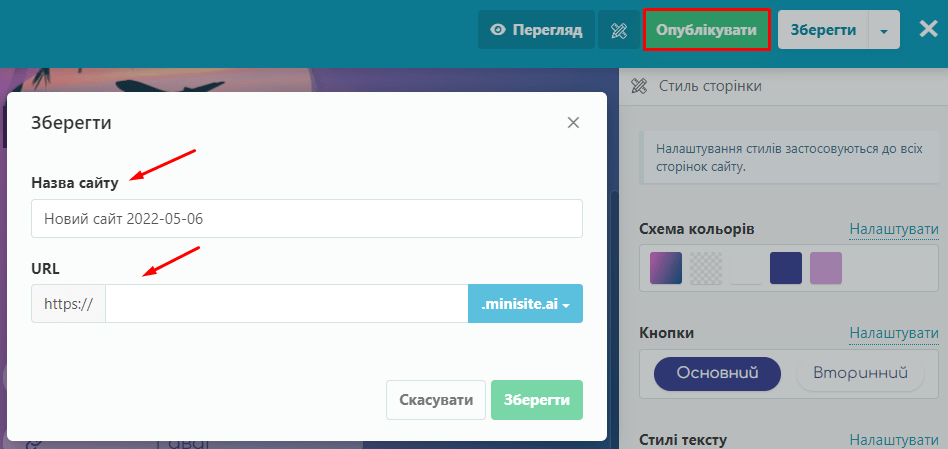This screenshot has height=449, width=948.
Task: Click the Стилі тексту heading
Action: (x=683, y=440)
